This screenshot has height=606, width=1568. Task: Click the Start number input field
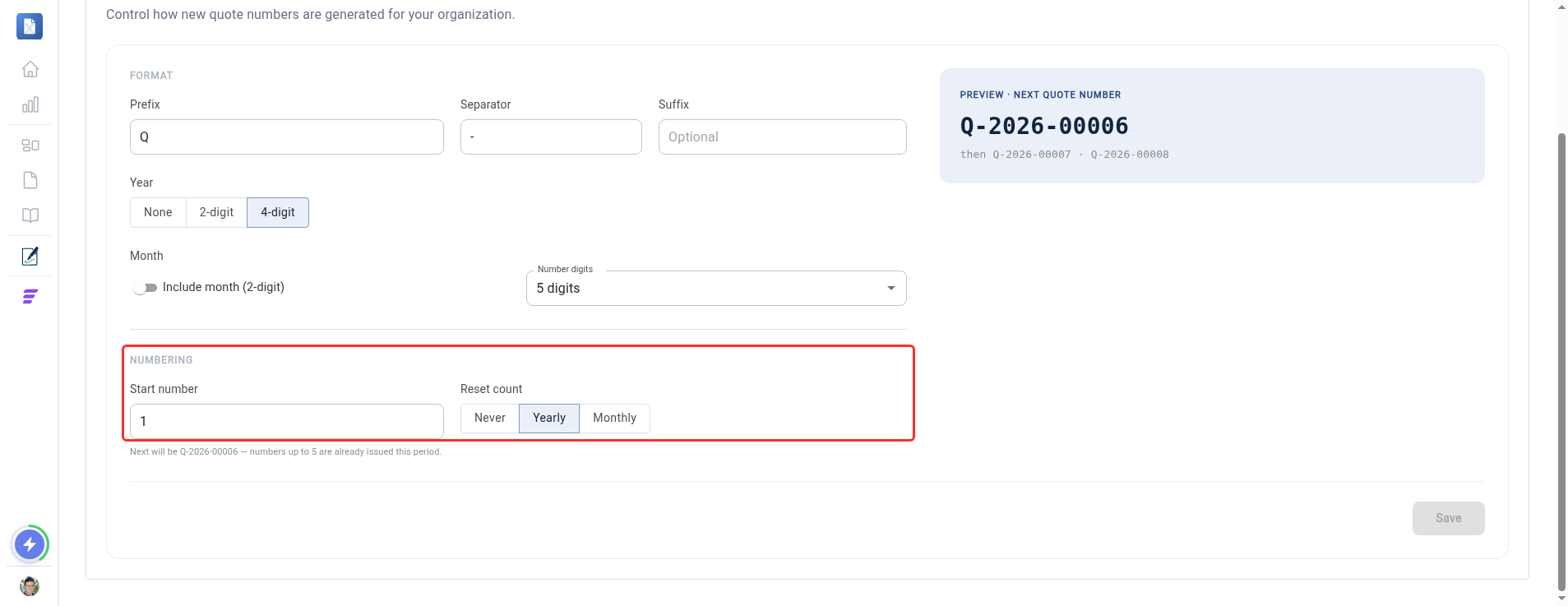(x=287, y=421)
